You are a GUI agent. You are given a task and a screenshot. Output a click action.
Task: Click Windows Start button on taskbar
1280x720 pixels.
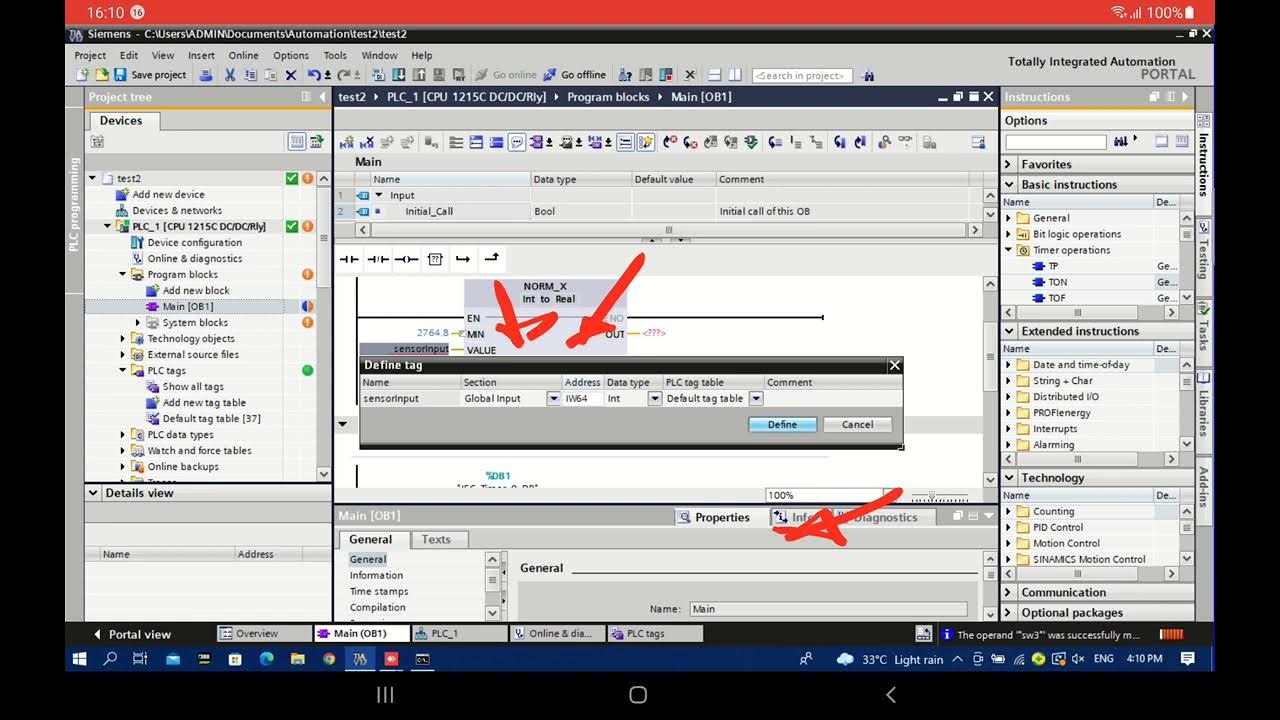point(80,659)
